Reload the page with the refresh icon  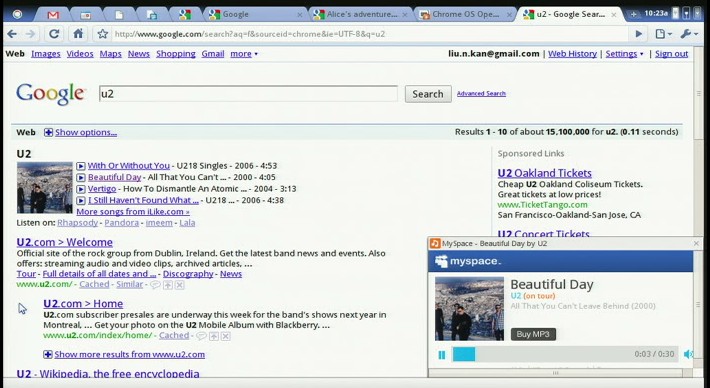point(54,34)
